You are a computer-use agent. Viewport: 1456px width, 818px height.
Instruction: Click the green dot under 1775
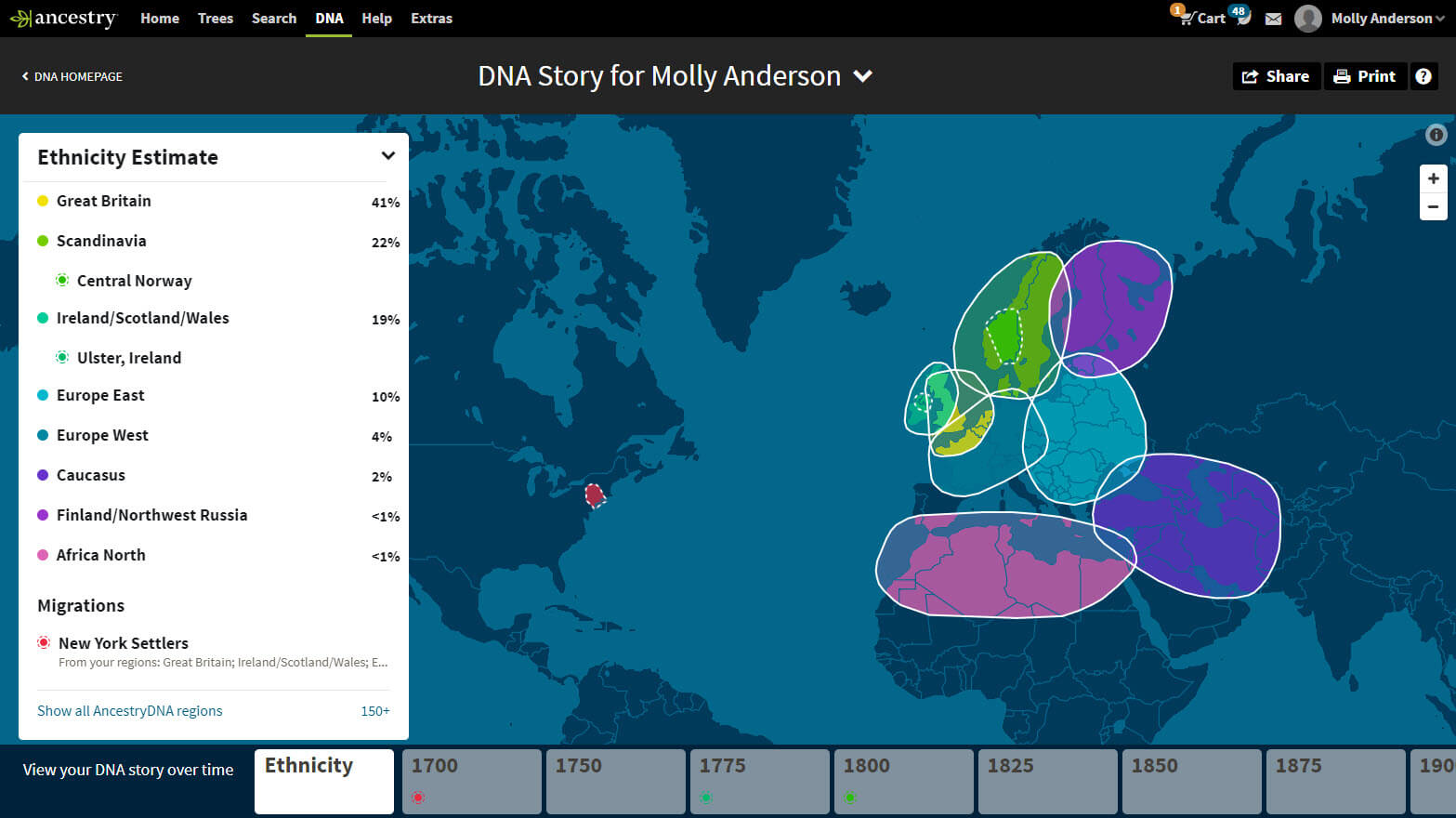pyautogui.click(x=706, y=798)
